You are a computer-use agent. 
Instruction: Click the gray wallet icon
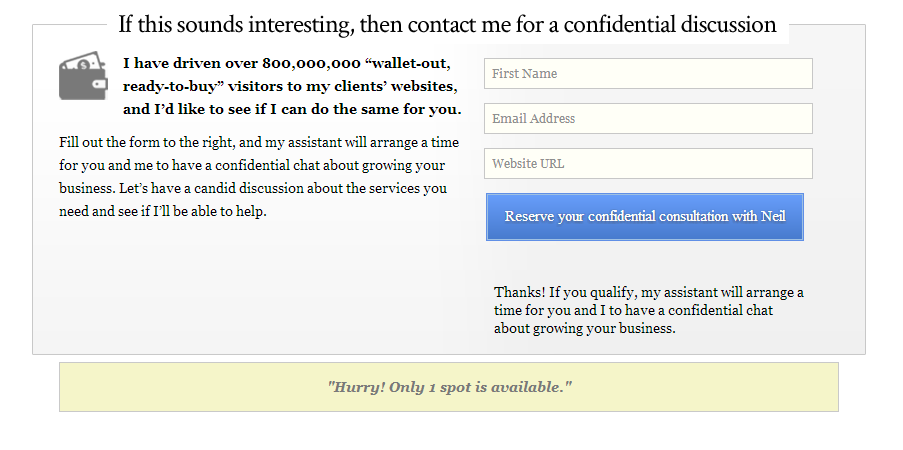click(83, 78)
